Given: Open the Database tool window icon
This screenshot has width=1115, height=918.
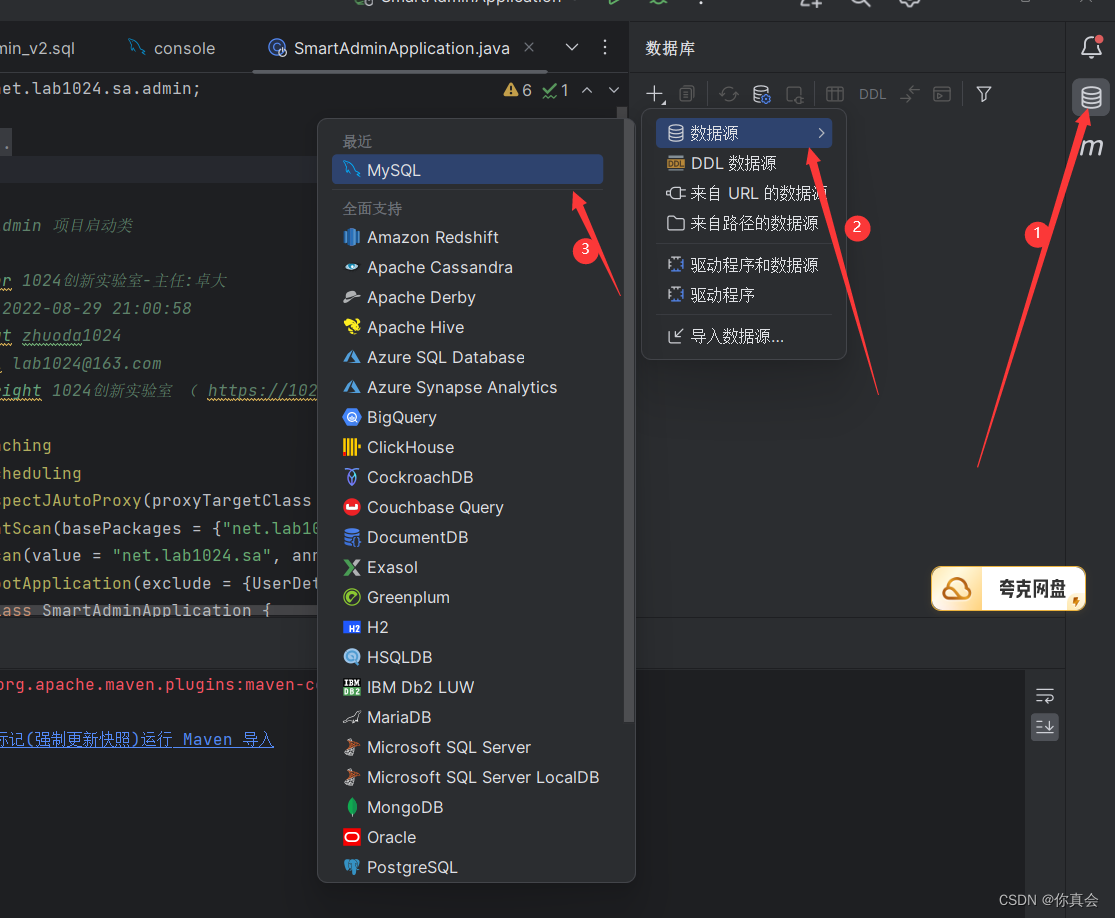Looking at the screenshot, I should pyautogui.click(x=1091, y=96).
